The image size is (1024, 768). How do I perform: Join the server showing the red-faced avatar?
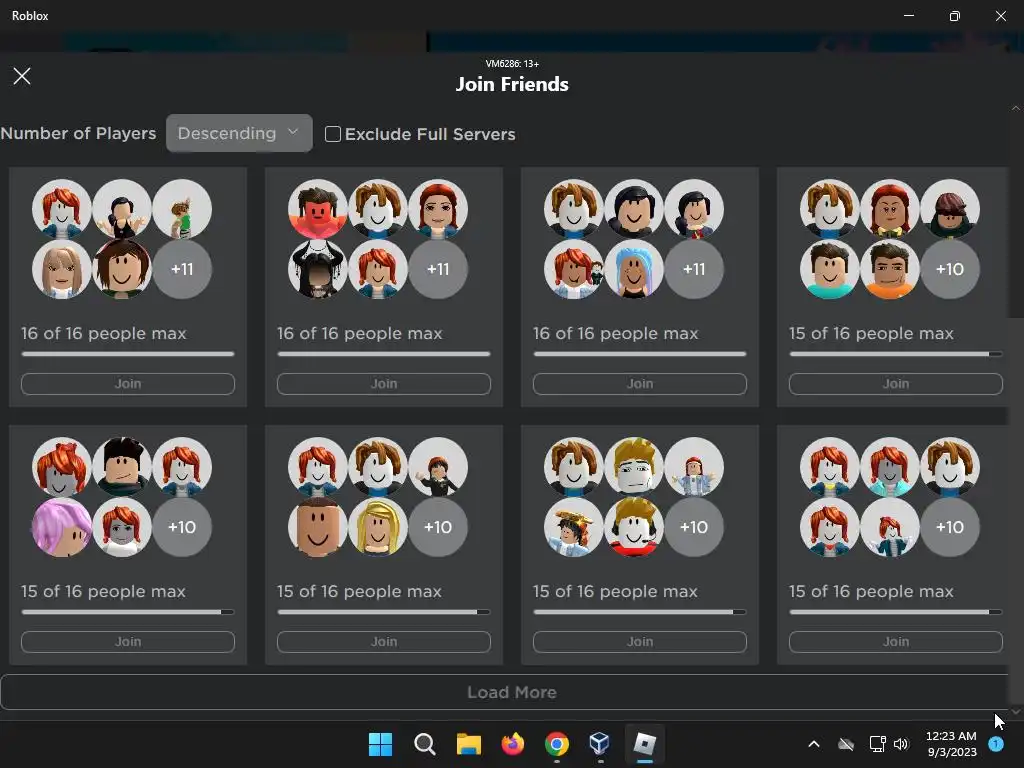point(384,384)
